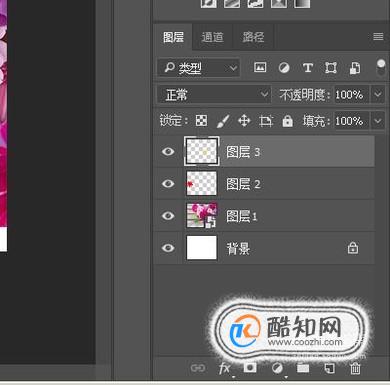Screen dimensions: 390x385
Task: Select layer name 图层 3
Action: (243, 152)
